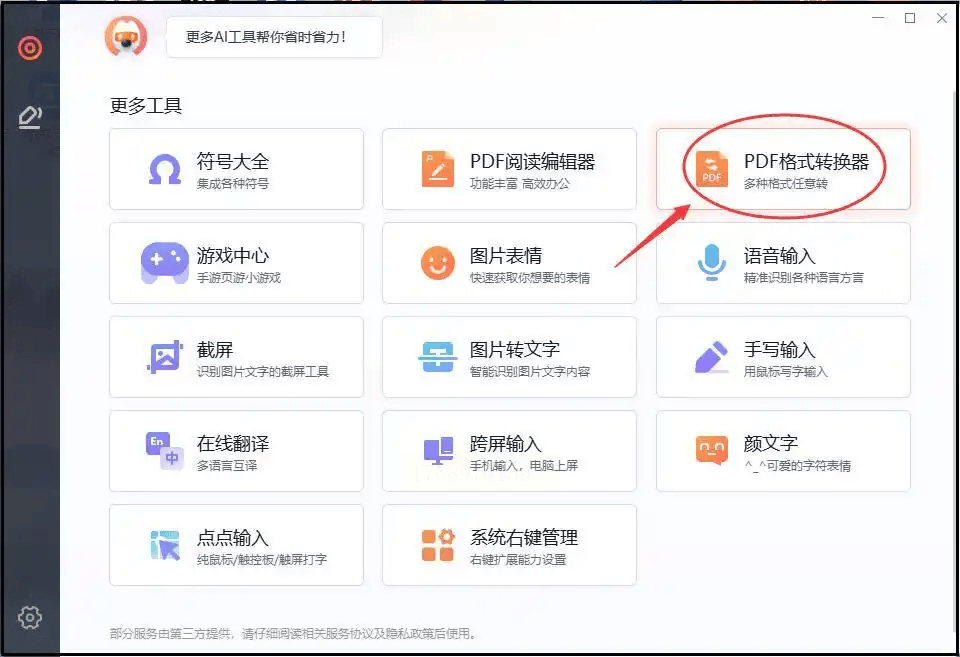This screenshot has width=960, height=657.
Task: Open the 颜文字 emoticon face icon
Action: pos(711,451)
